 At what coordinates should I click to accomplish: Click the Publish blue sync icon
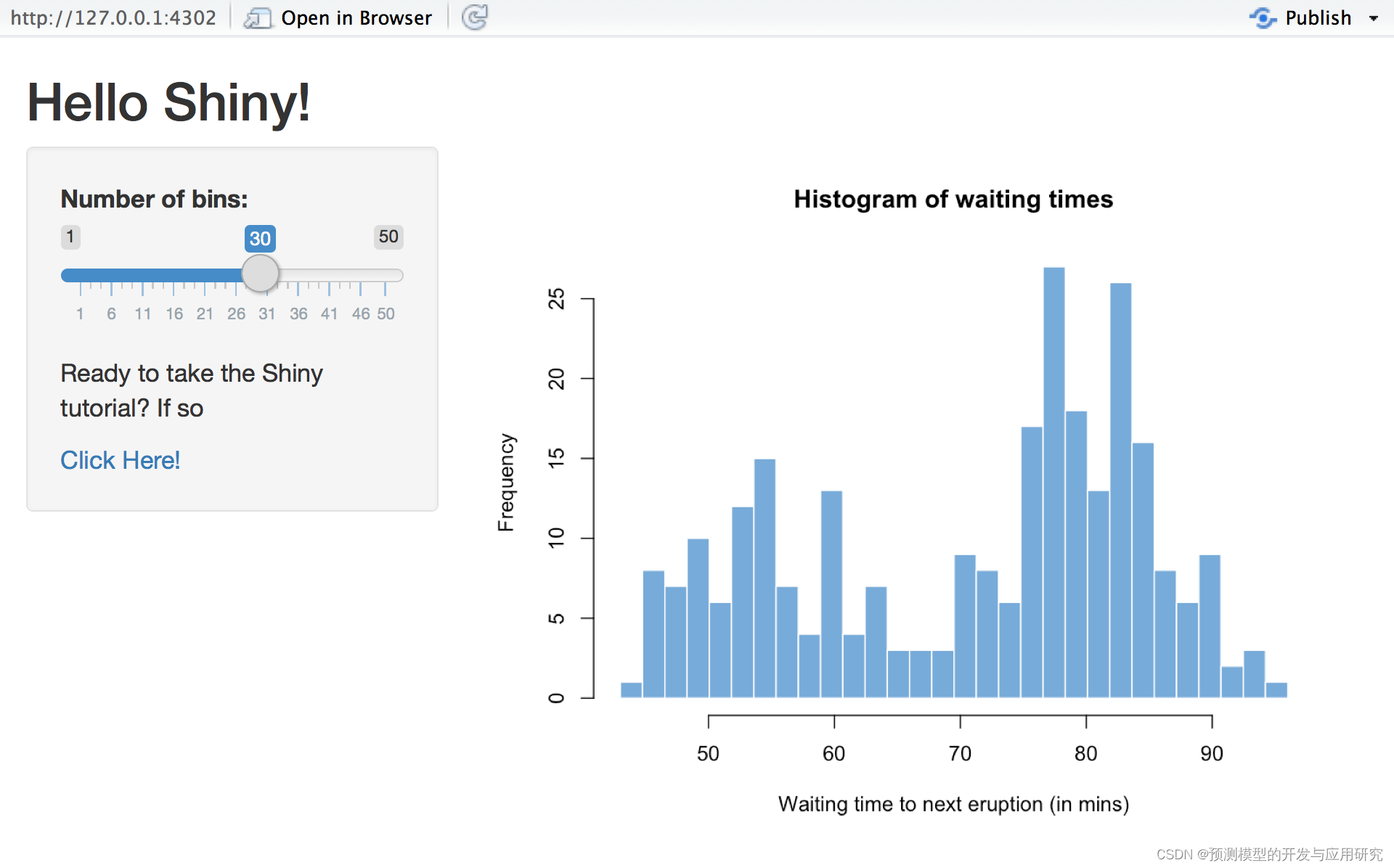(1263, 17)
